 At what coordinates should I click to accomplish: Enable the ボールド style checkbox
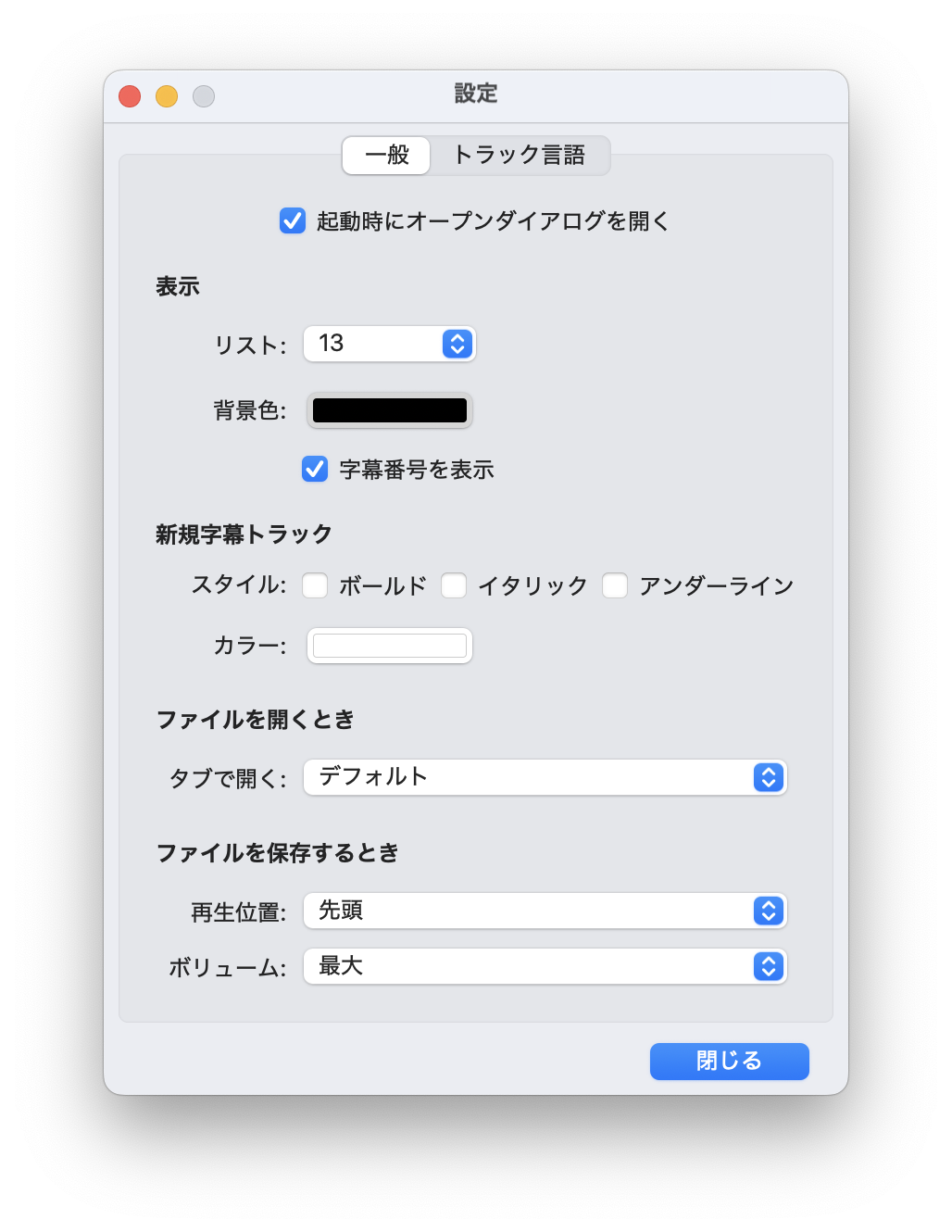pyautogui.click(x=315, y=585)
